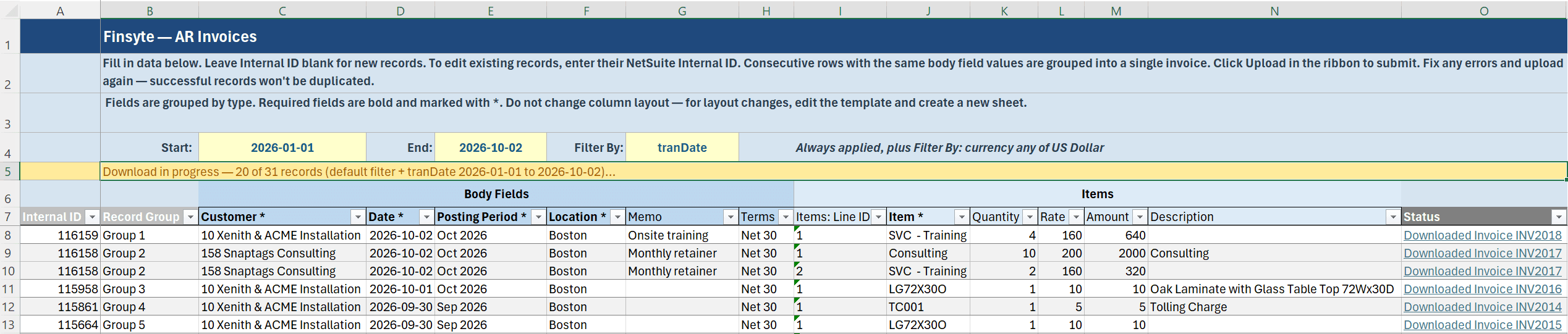
Task: Select Monthly retainer memo in row 10
Action: click(x=682, y=271)
